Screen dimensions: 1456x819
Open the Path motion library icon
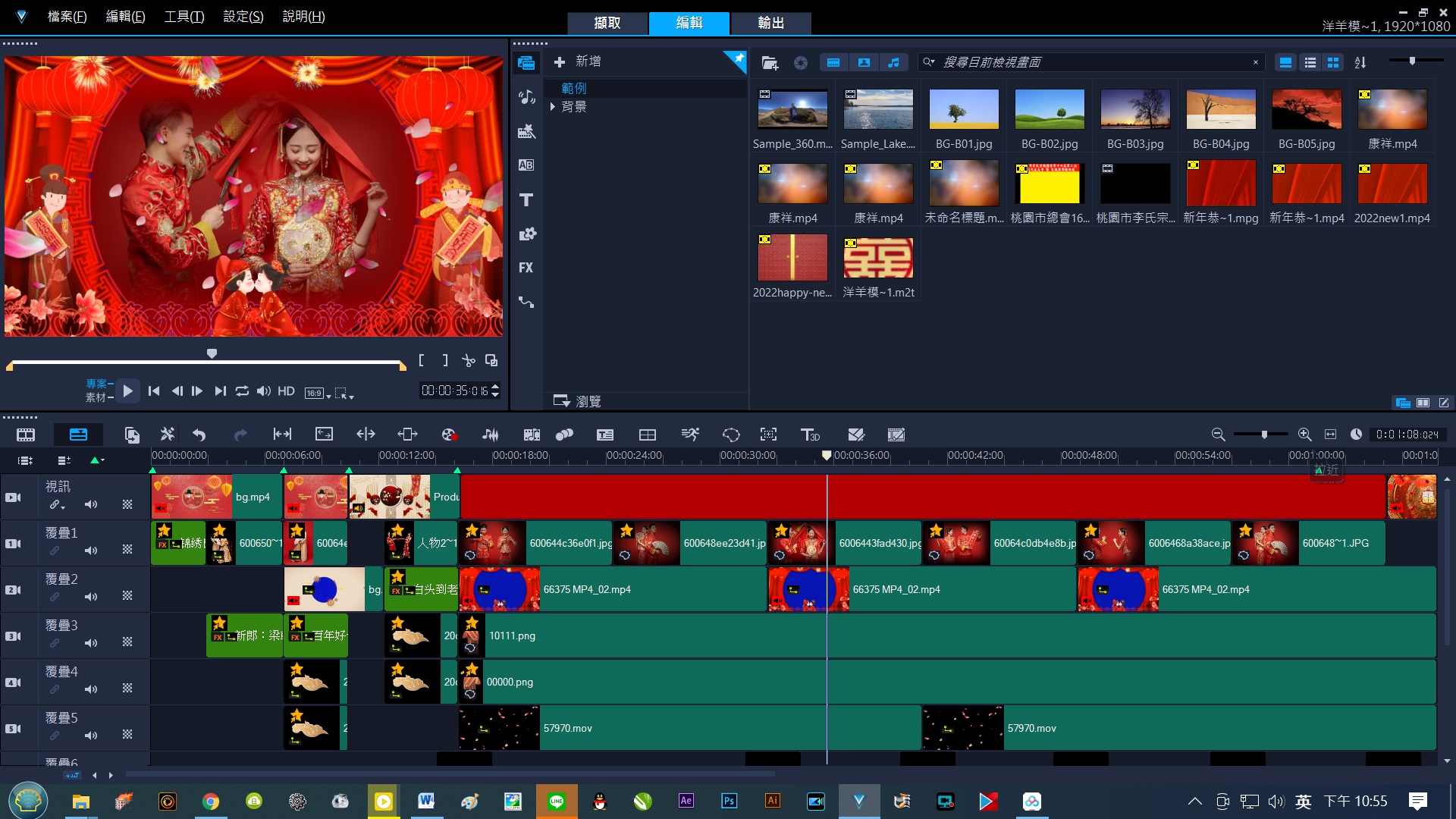(526, 302)
